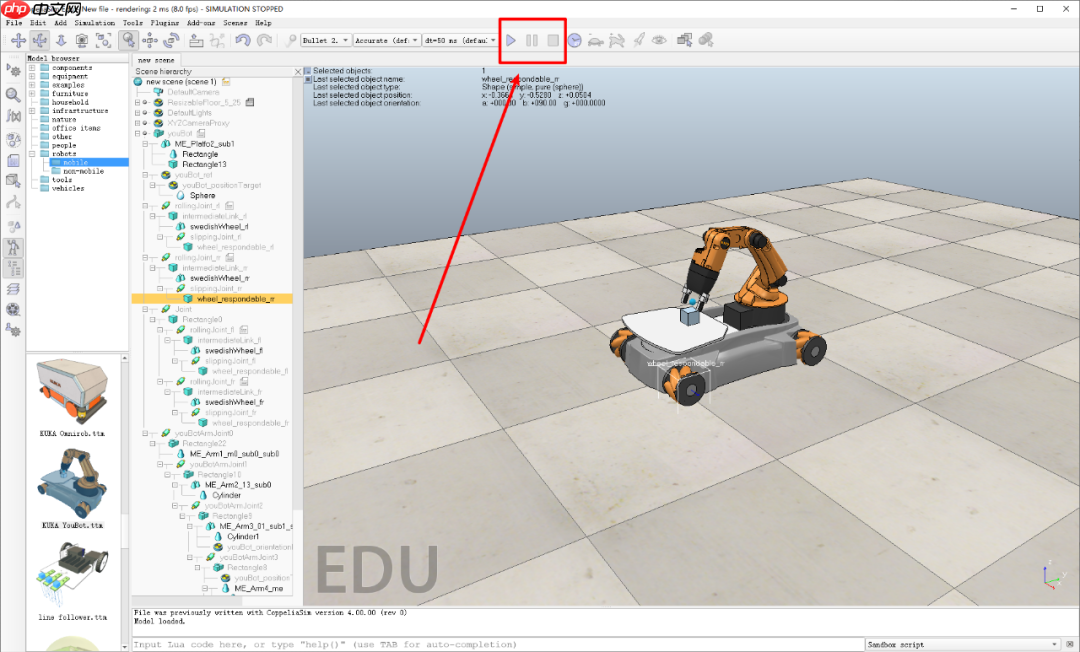Open the calculation modules f(x) icon
The image size is (1080, 652).
click(14, 116)
